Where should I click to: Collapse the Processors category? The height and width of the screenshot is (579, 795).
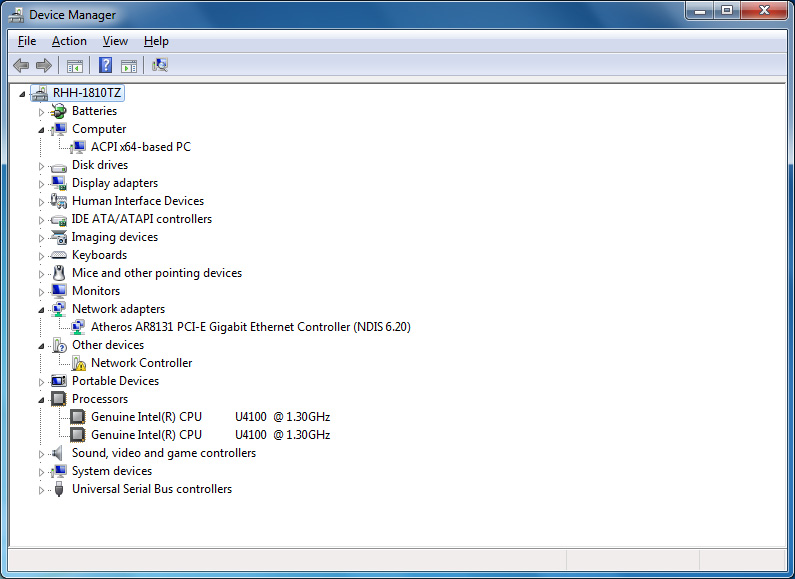click(41, 401)
